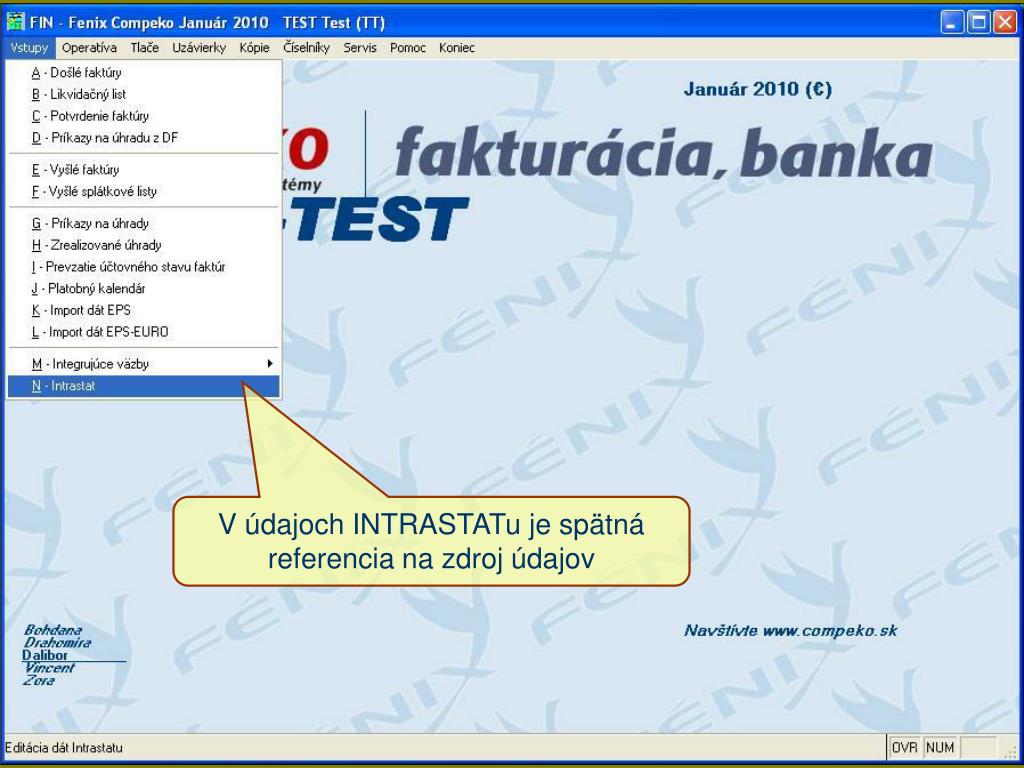Viewport: 1024px width, 768px height.
Task: Open D - Príkazy na úhradu z DF
Action: point(144,137)
